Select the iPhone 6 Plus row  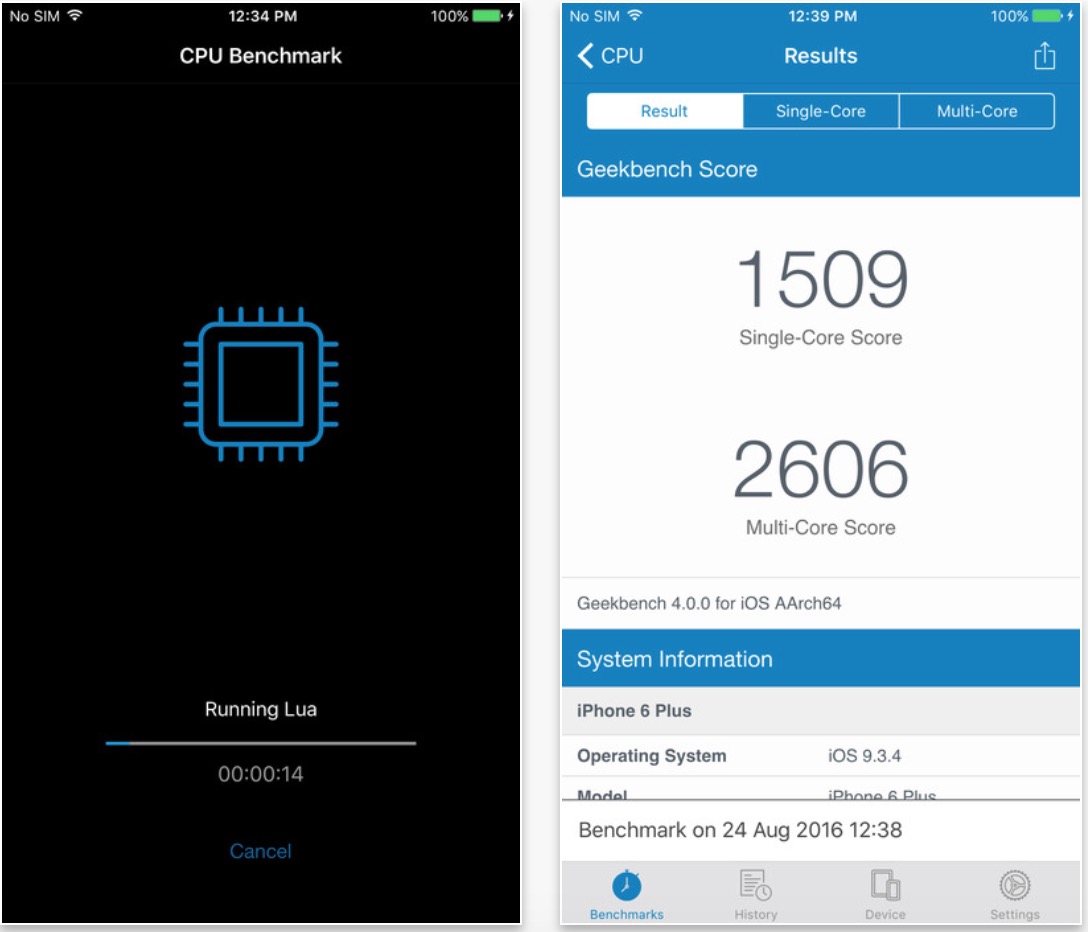[821, 711]
